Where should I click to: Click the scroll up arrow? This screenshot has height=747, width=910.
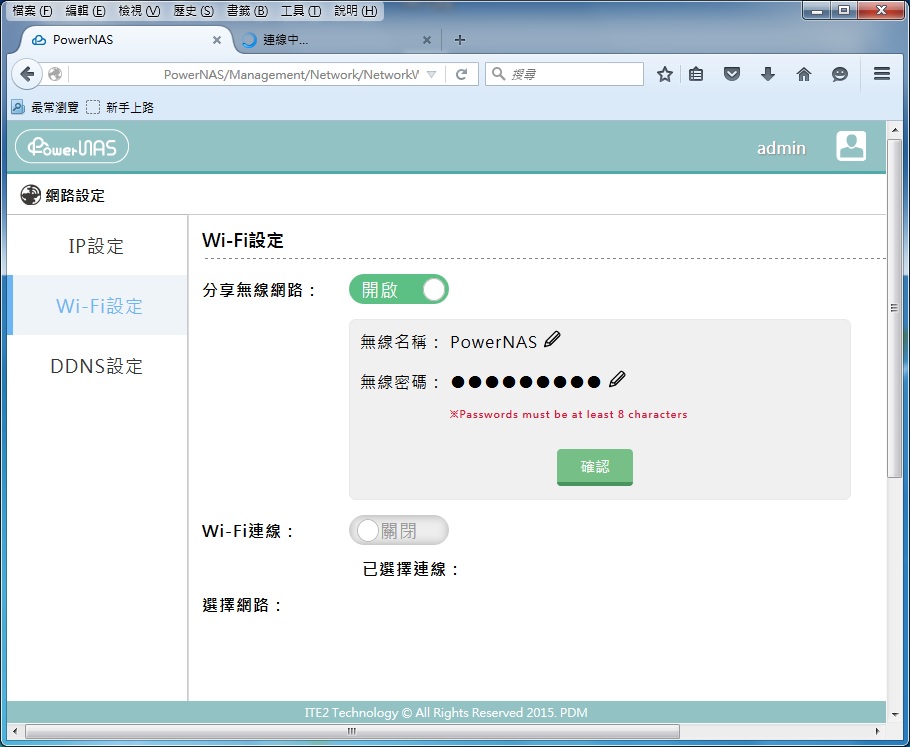[x=894, y=130]
